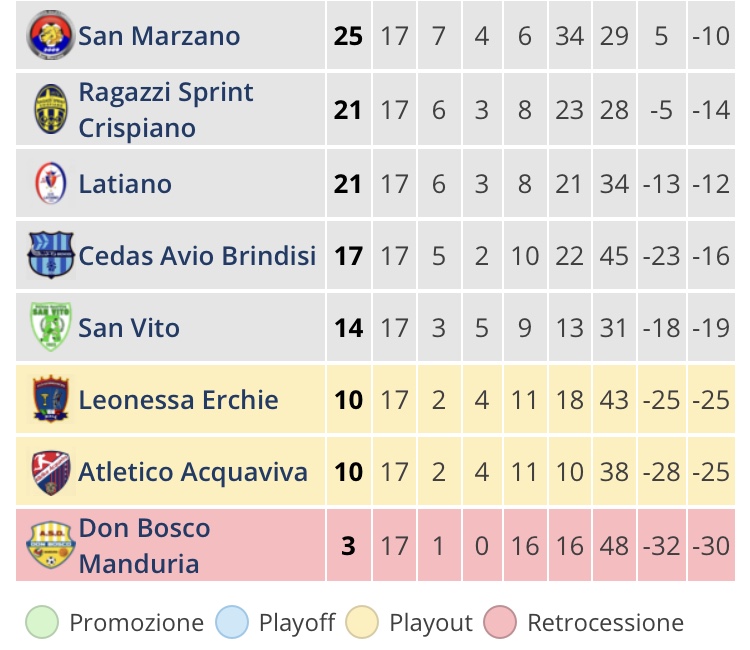Click the San Marzano team crest
This screenshot has width=750, height=650.
tap(51, 35)
